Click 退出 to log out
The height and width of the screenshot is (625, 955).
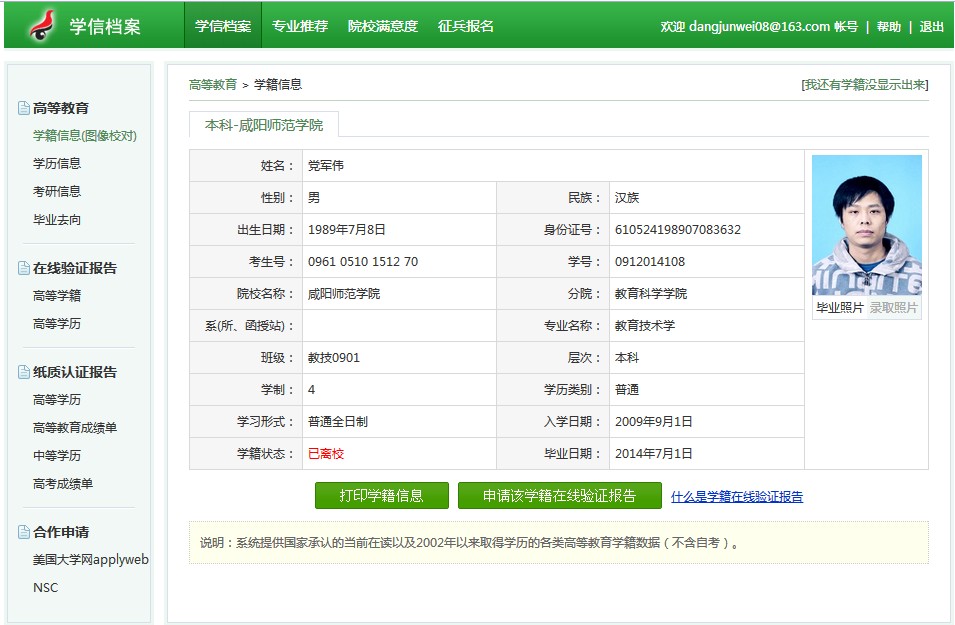coord(931,27)
